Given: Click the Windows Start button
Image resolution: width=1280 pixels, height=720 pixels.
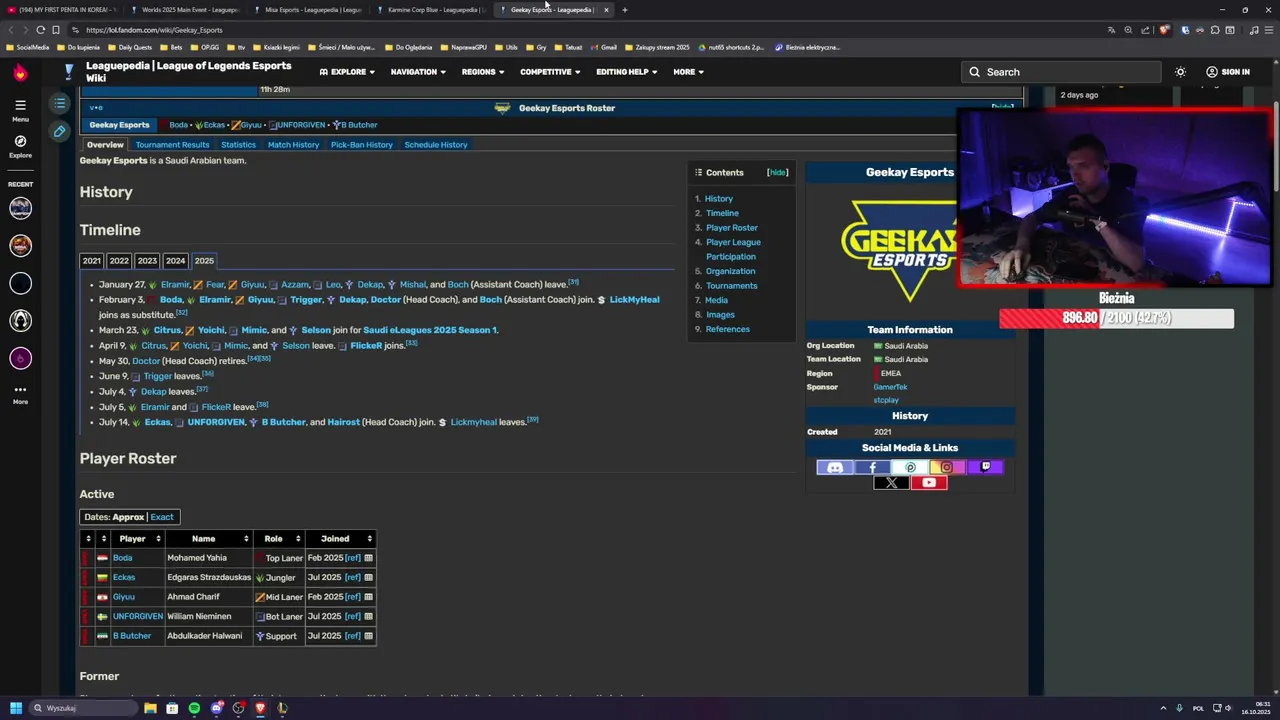Looking at the screenshot, I should [16, 708].
